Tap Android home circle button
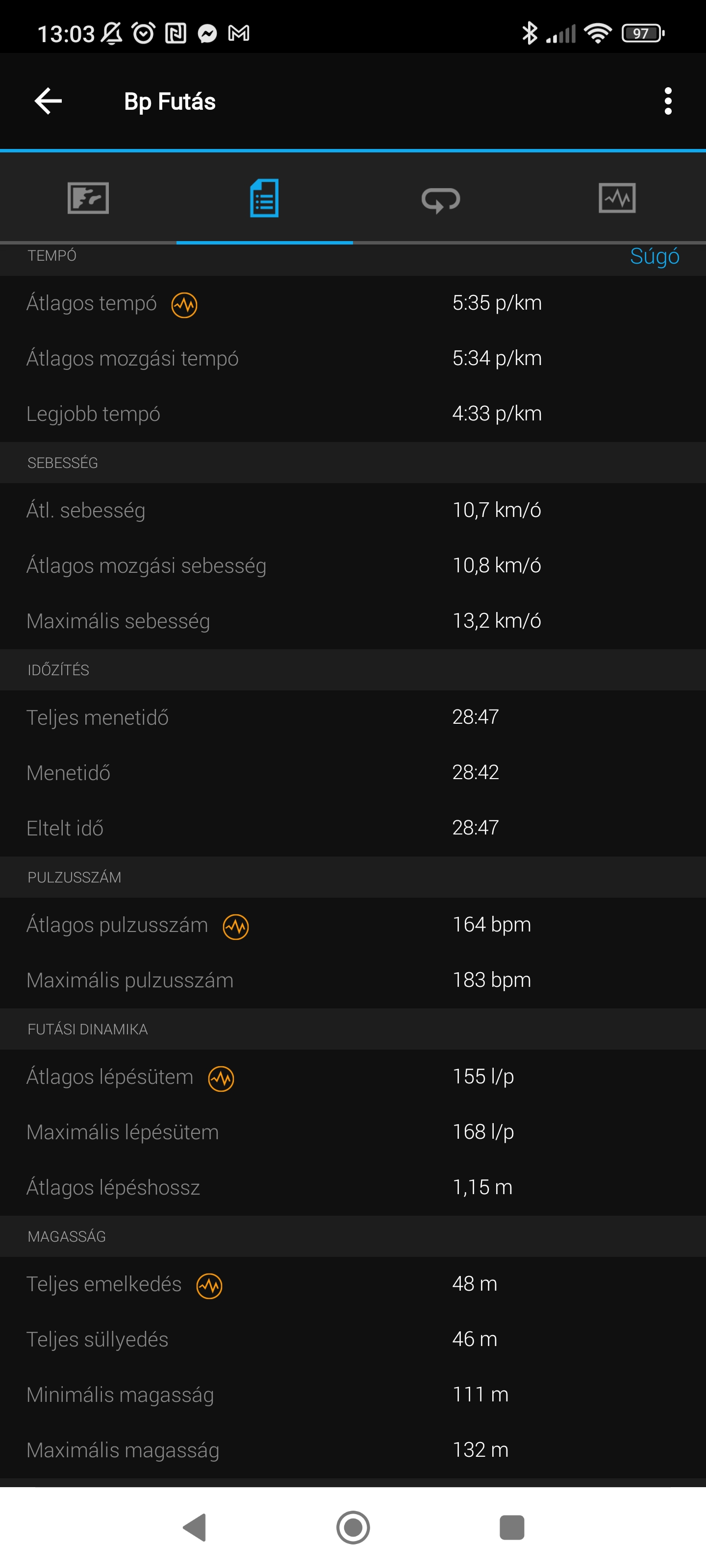Viewport: 706px width, 1568px height. pos(353,1527)
